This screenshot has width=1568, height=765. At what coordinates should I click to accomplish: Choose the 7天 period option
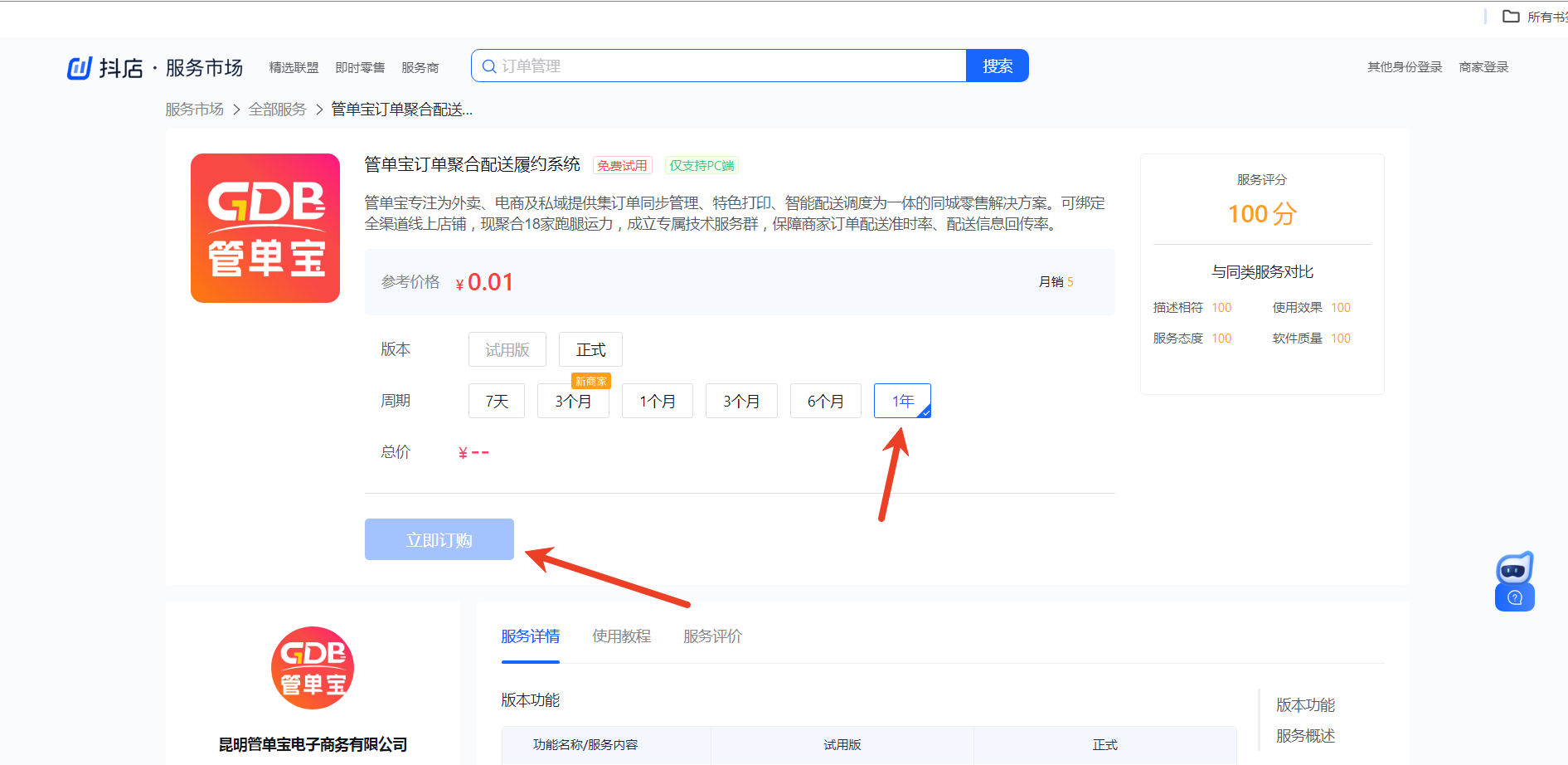[497, 402]
